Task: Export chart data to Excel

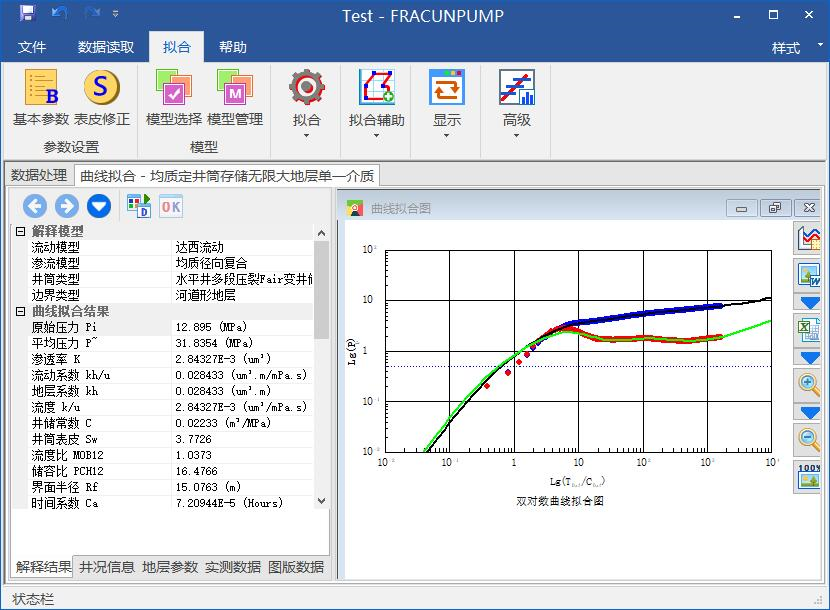Action: coord(808,328)
